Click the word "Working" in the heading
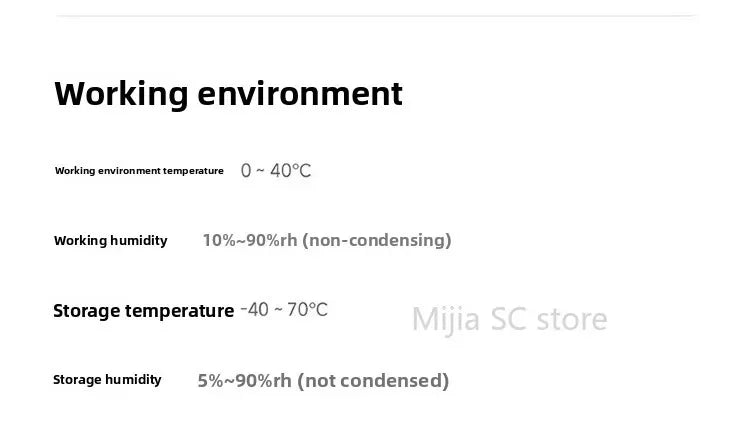 coord(121,94)
